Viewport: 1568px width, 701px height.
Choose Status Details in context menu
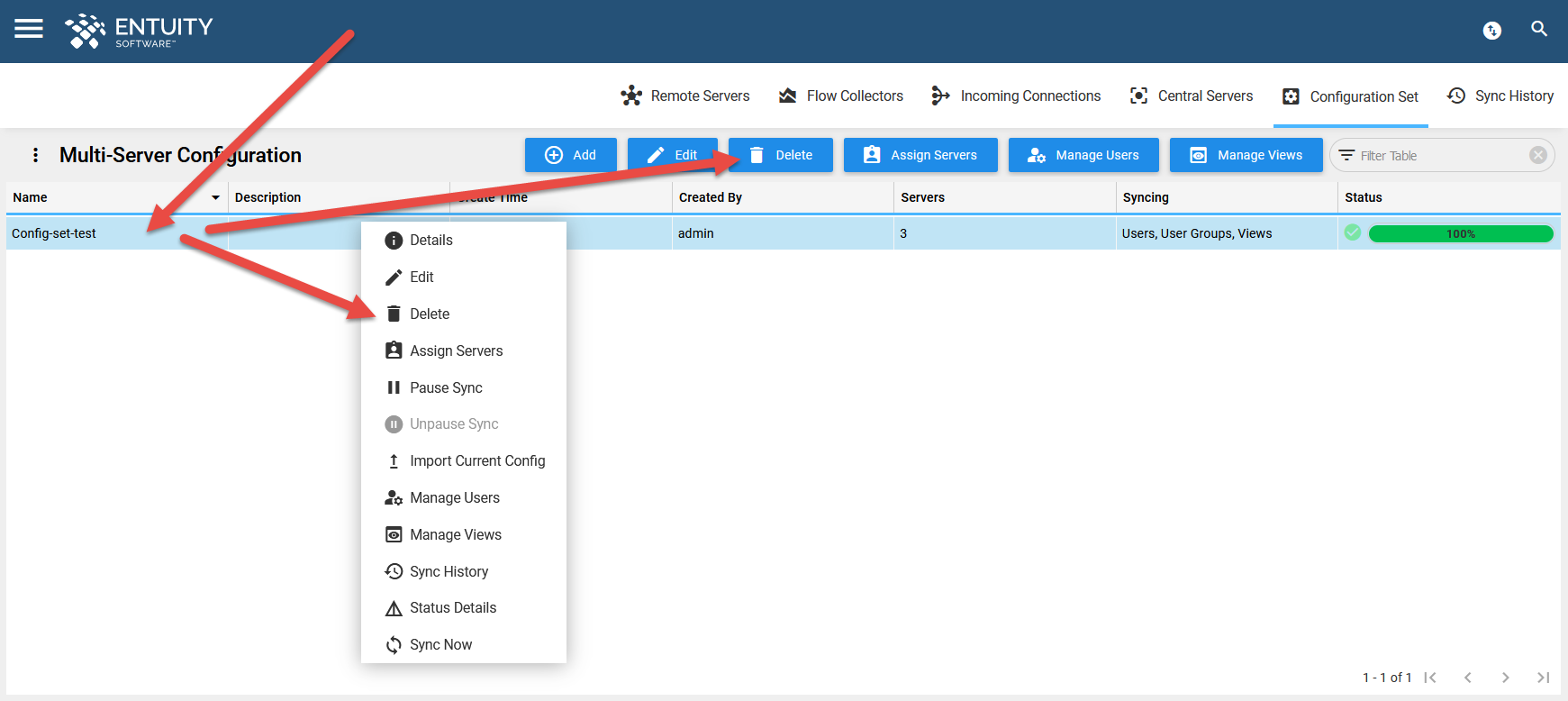pyautogui.click(x=464, y=607)
